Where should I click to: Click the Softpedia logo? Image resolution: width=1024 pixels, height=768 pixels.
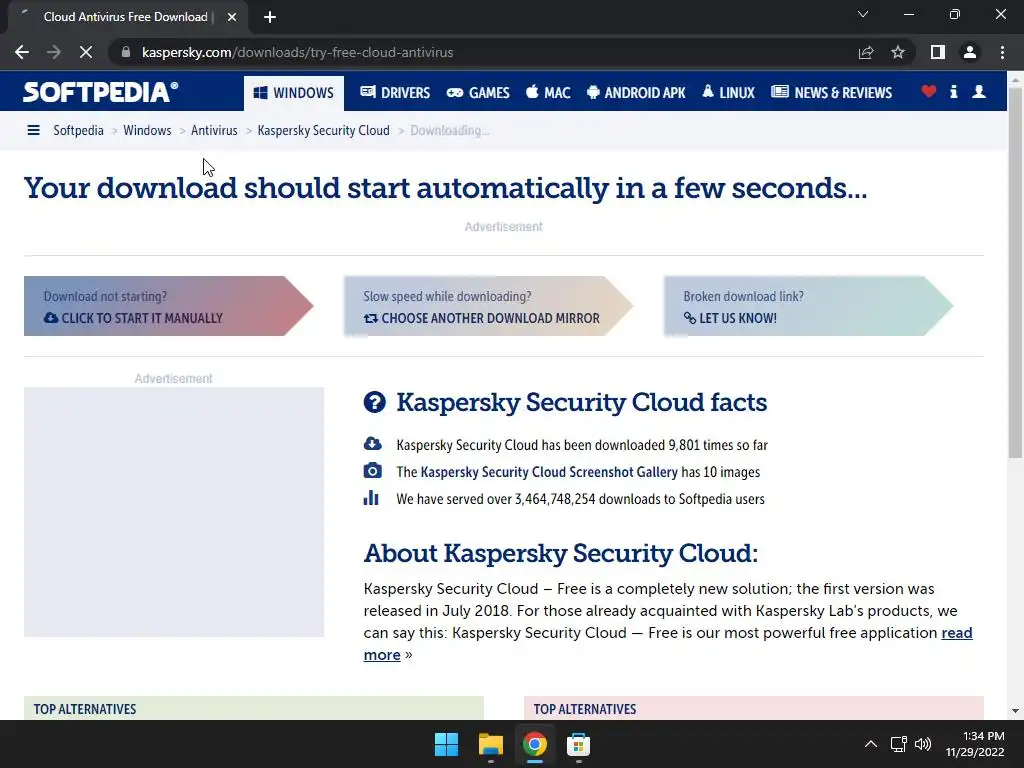click(101, 92)
